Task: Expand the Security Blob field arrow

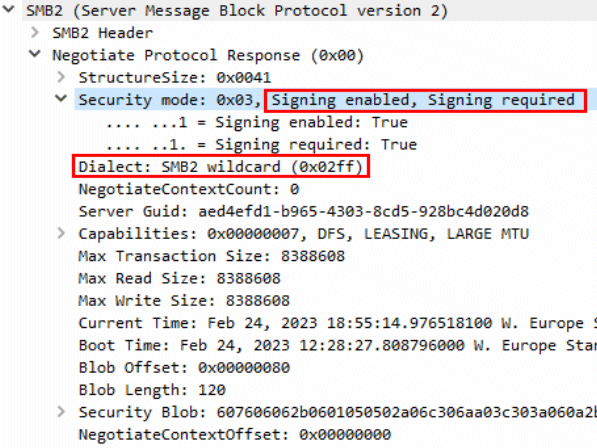Action: [x=61, y=411]
